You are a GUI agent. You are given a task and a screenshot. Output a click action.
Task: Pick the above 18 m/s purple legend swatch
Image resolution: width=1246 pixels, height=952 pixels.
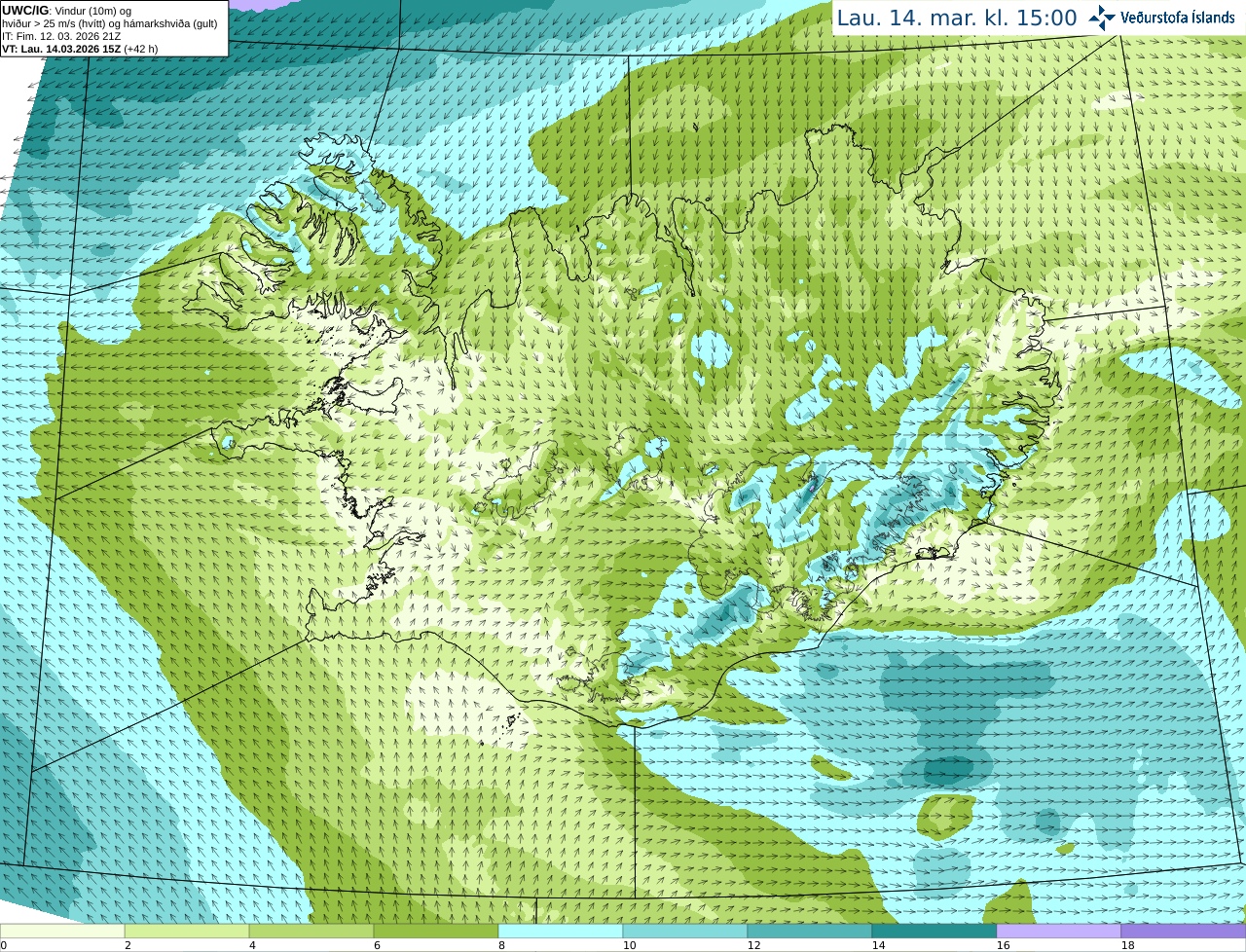coord(1184,931)
